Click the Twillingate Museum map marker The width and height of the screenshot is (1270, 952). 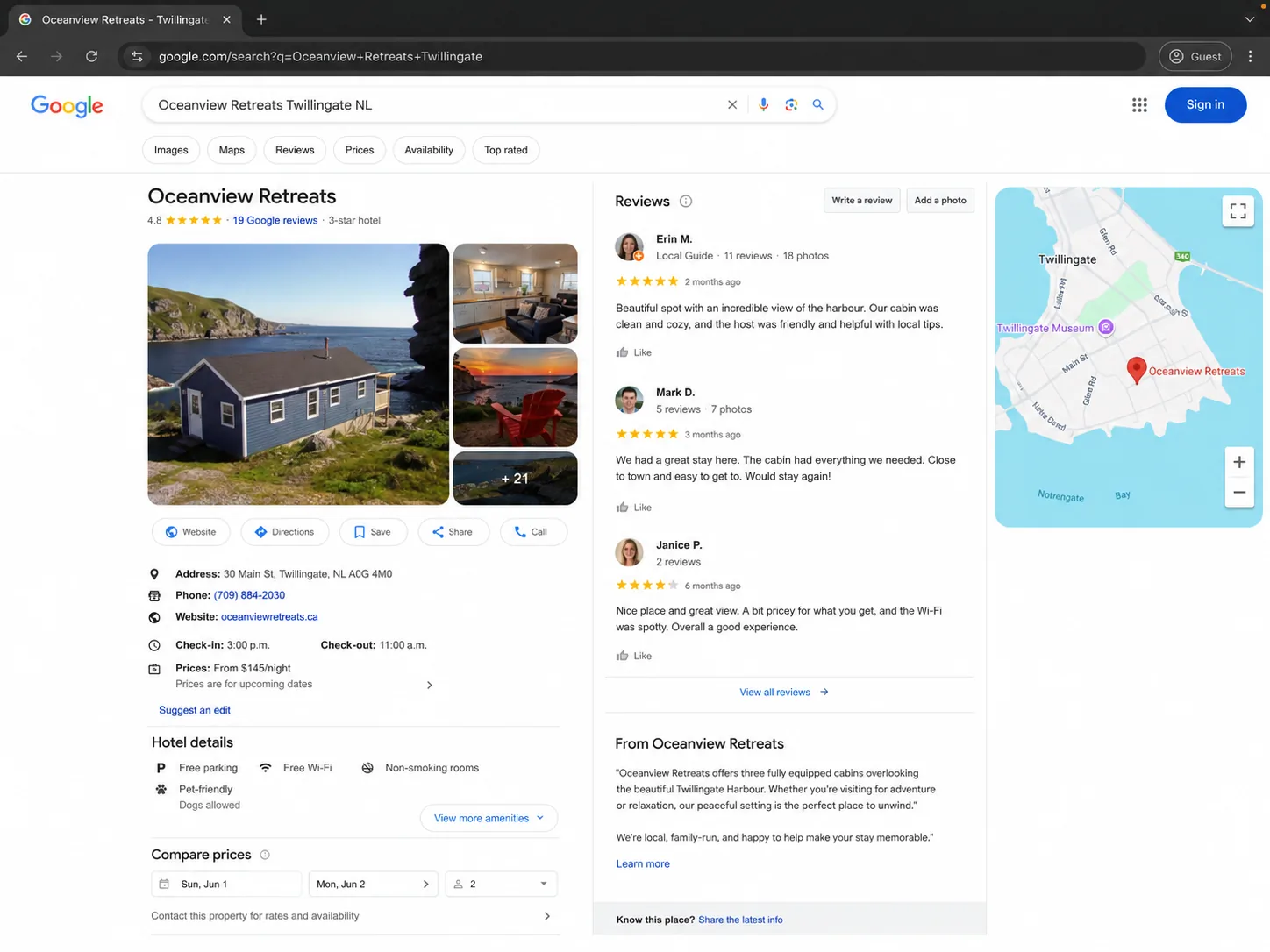(x=1106, y=328)
